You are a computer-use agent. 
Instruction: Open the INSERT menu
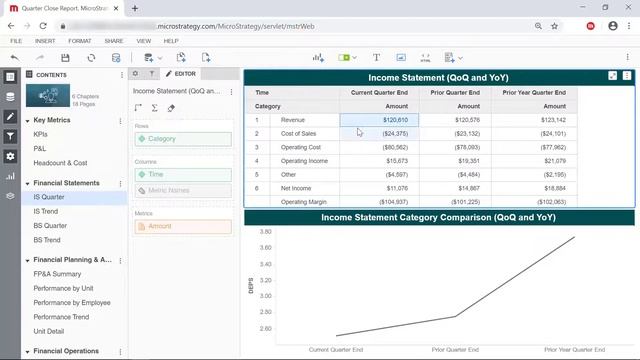(x=45, y=41)
